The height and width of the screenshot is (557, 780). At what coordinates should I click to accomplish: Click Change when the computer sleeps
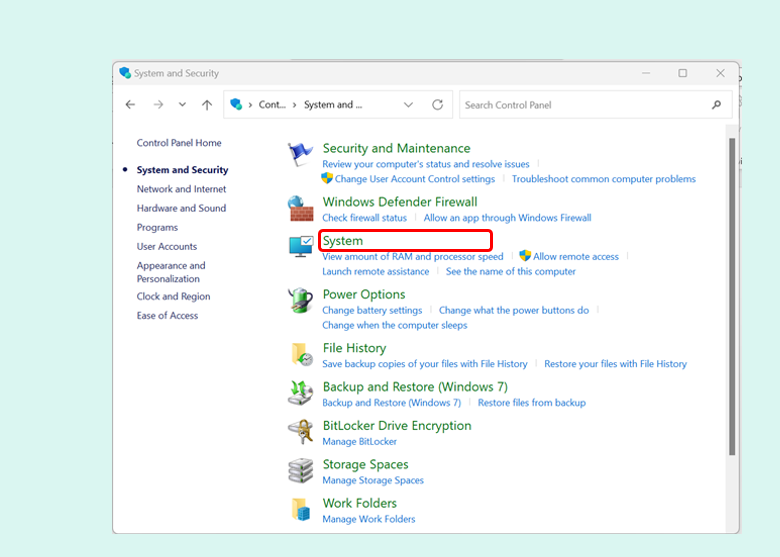click(394, 325)
